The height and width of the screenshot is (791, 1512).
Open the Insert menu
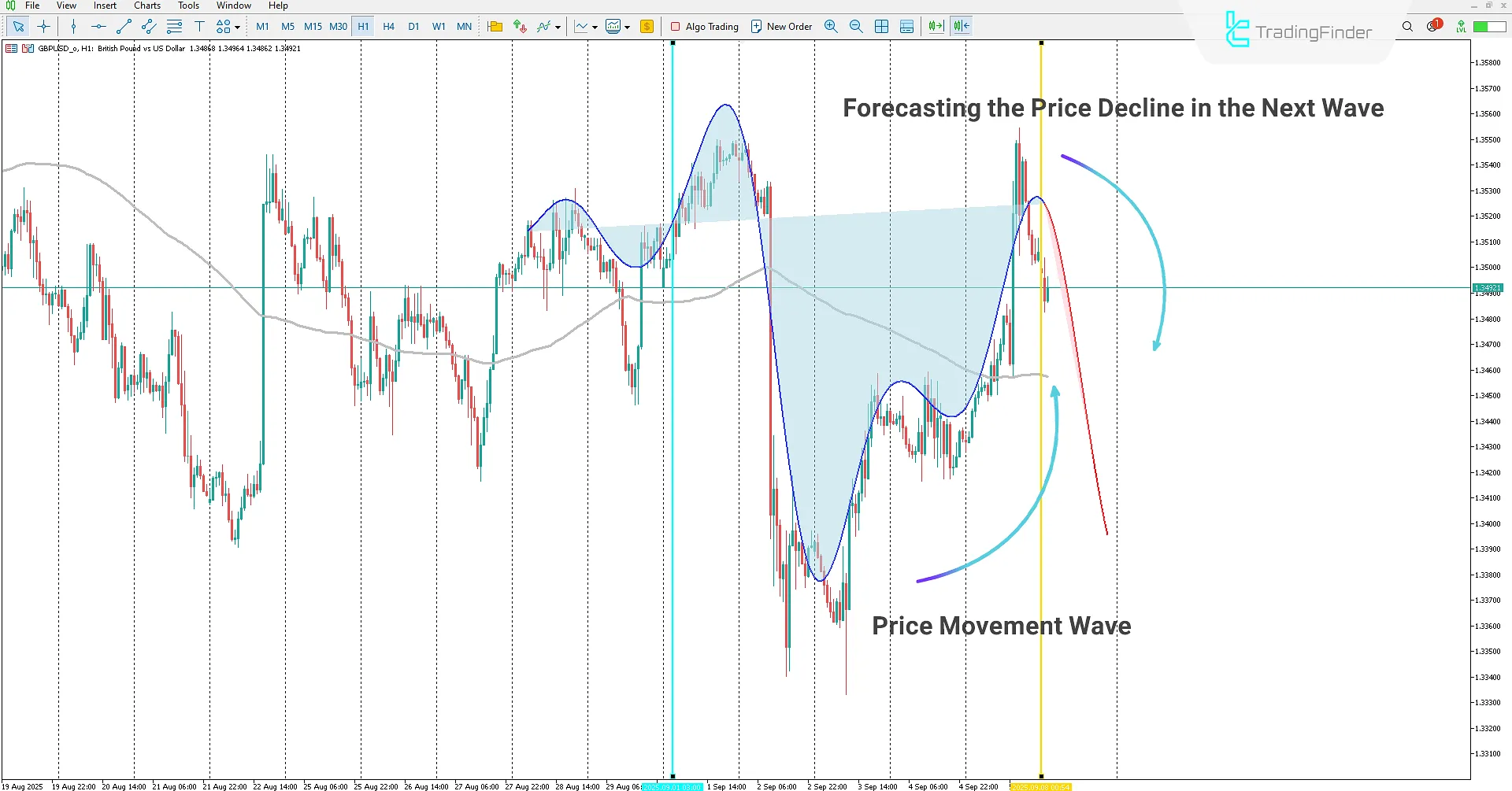[105, 6]
